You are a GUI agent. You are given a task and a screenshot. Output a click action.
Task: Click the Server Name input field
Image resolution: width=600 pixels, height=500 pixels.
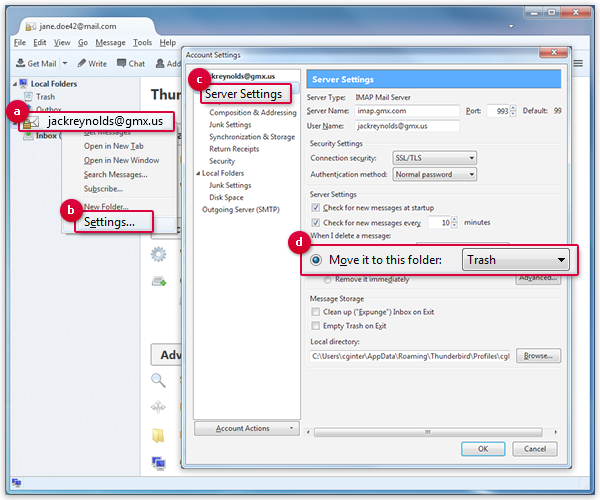(x=409, y=111)
